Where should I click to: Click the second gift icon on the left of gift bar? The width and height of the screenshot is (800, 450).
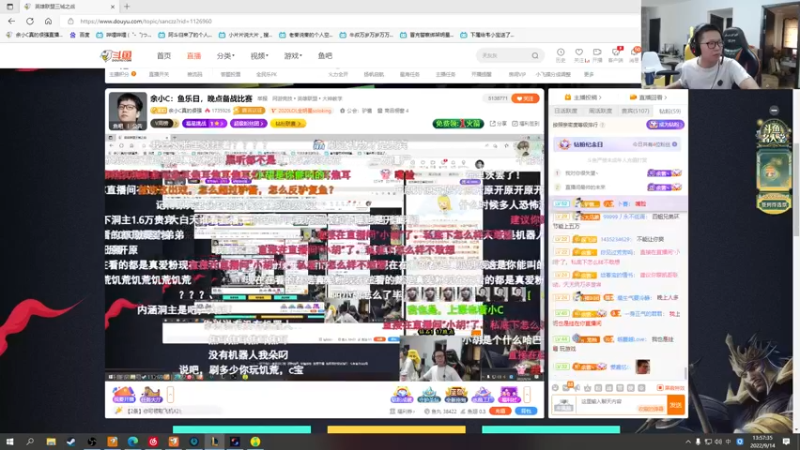(151, 394)
